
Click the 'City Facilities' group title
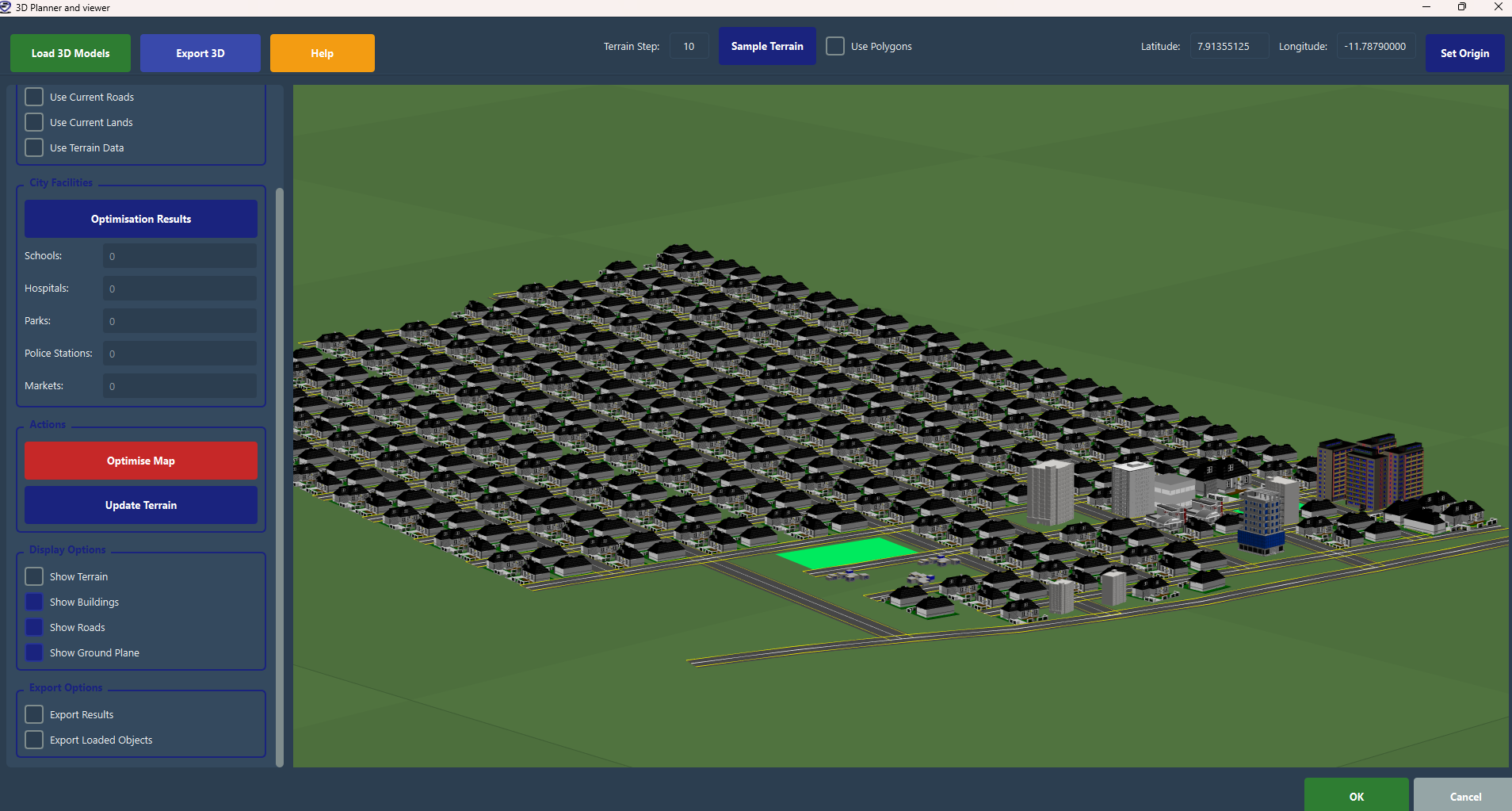pos(61,182)
